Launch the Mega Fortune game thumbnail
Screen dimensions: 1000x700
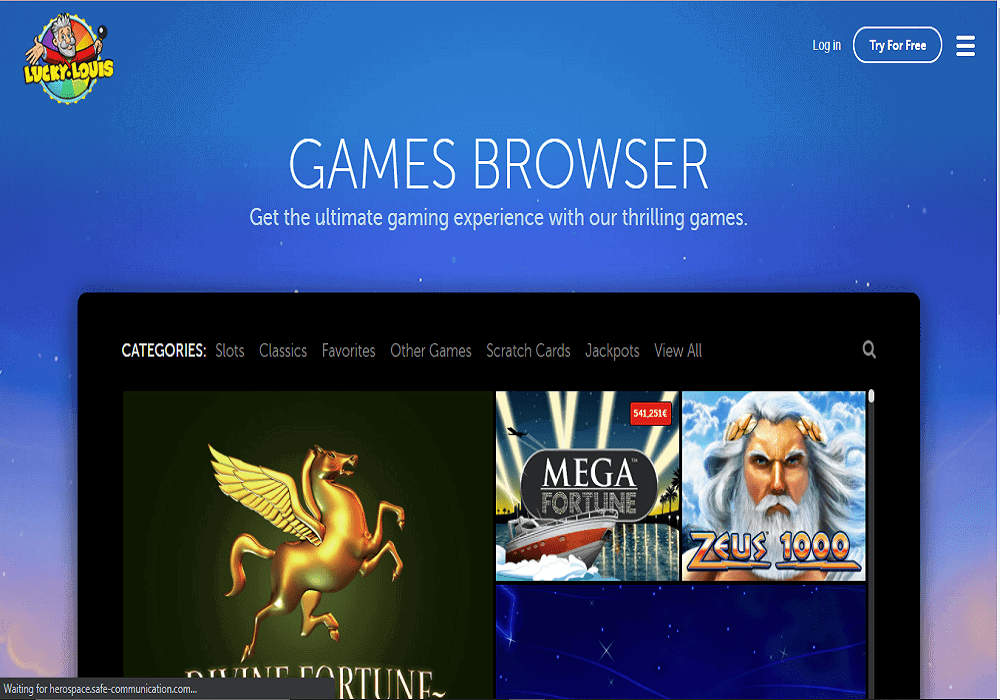(x=587, y=486)
